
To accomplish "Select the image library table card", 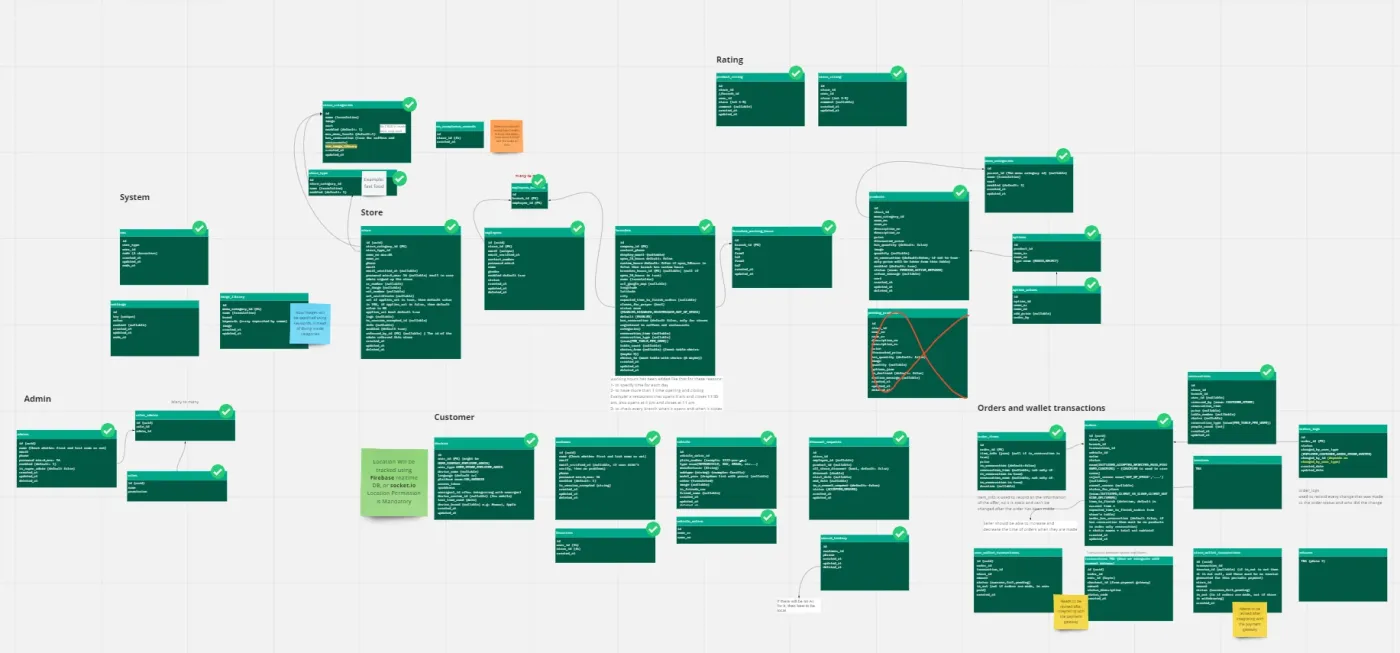I will (264, 321).
